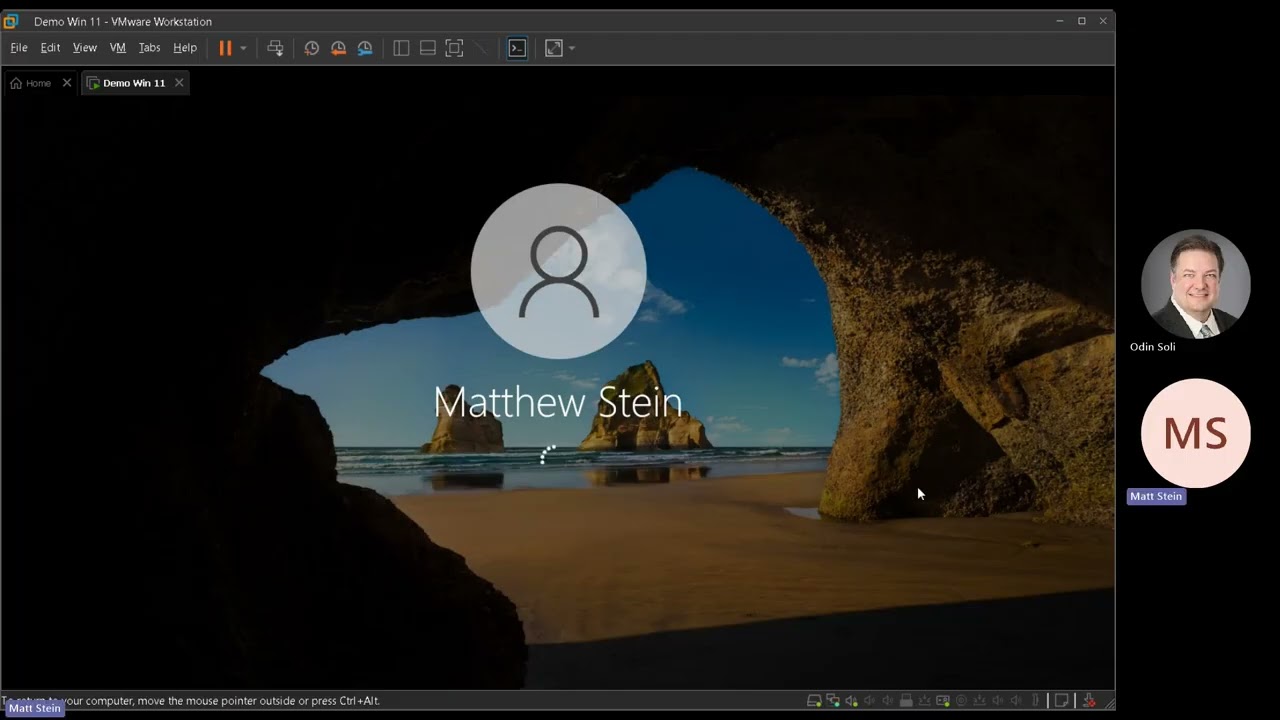Take a snapshot of this virtual machine
Viewport: 1280px width, 720px height.
[x=312, y=48]
